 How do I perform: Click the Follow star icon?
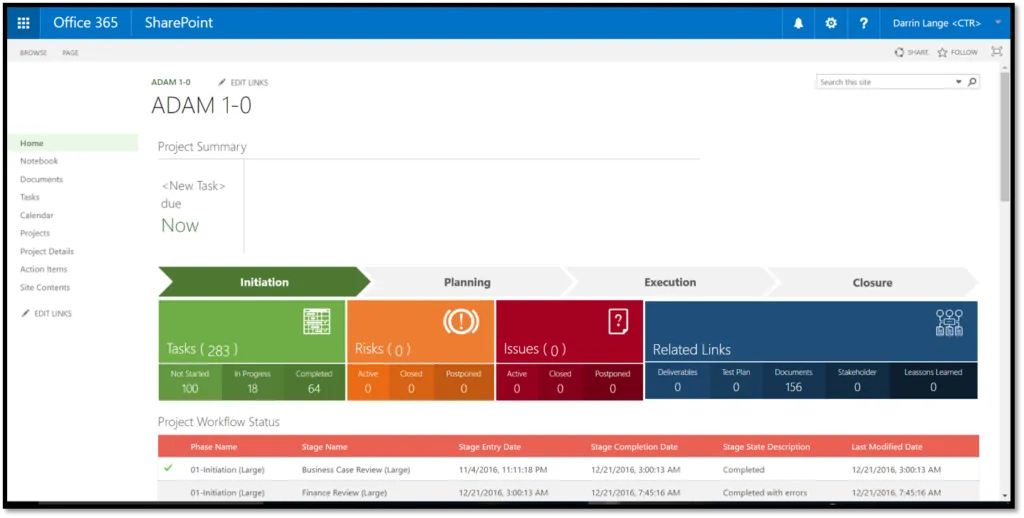tap(942, 52)
